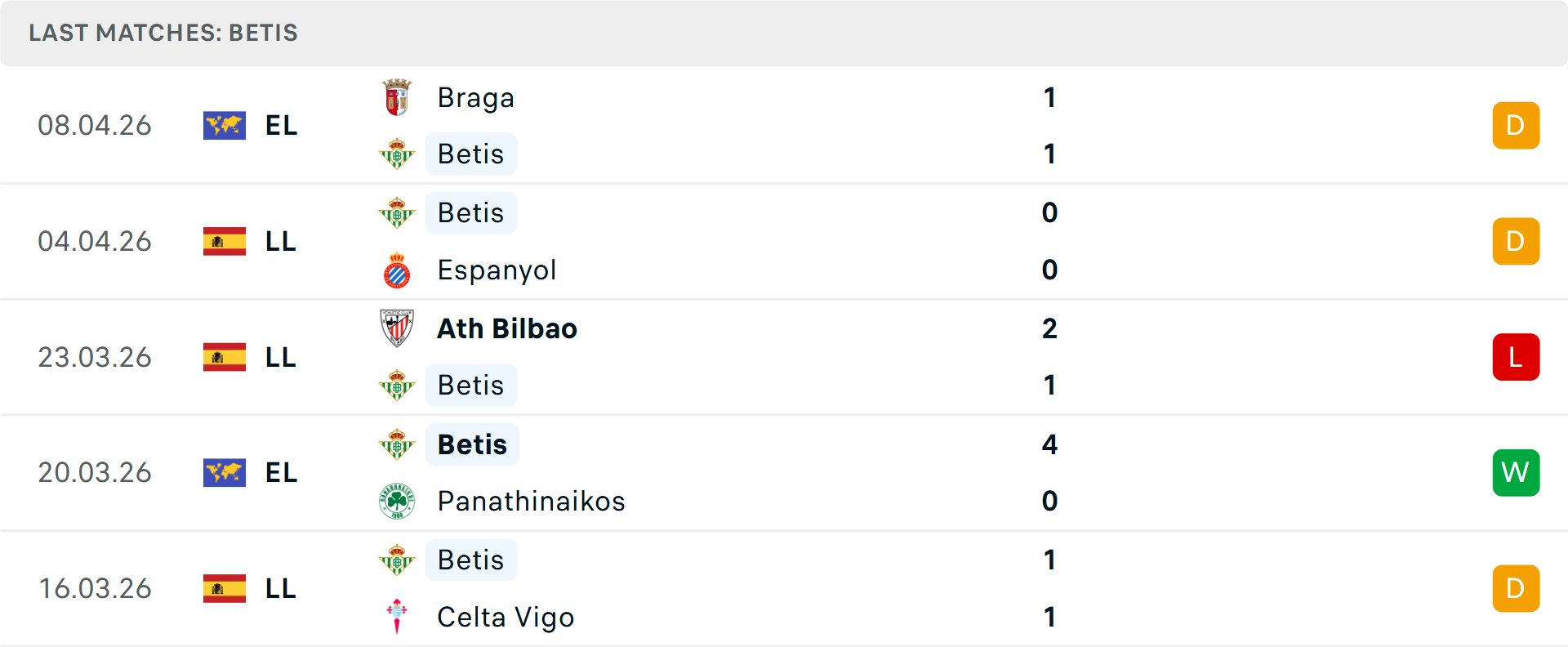The height and width of the screenshot is (647, 1568).
Task: Open the yellow D badge for the Braga match
Action: [x=1517, y=125]
